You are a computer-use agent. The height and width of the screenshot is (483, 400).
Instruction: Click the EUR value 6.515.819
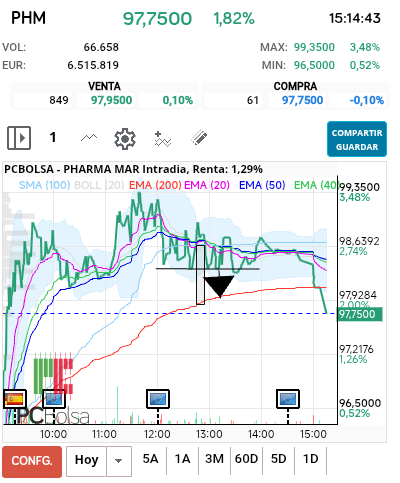point(93,65)
